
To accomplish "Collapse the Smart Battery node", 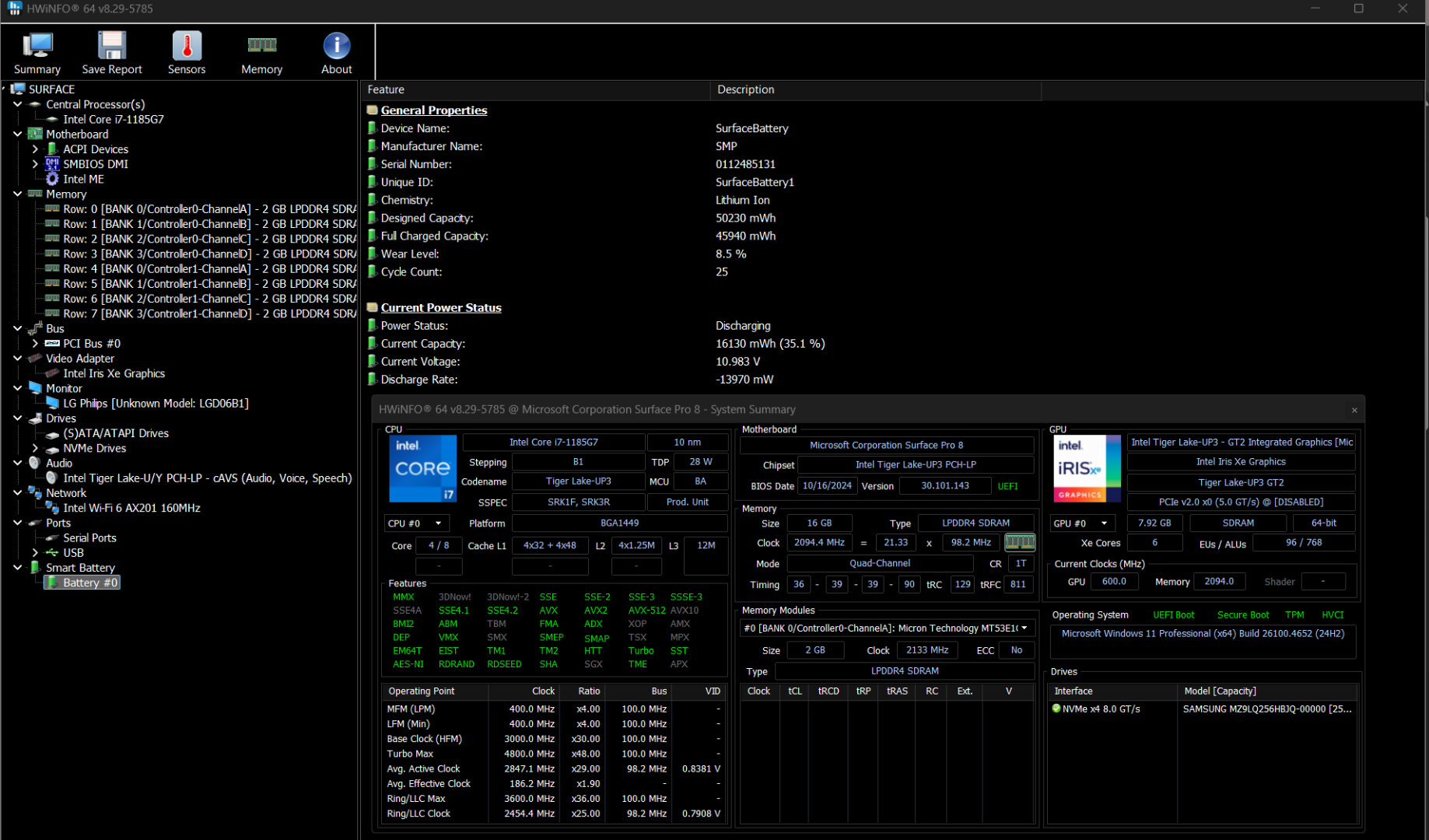I will 18,568.
